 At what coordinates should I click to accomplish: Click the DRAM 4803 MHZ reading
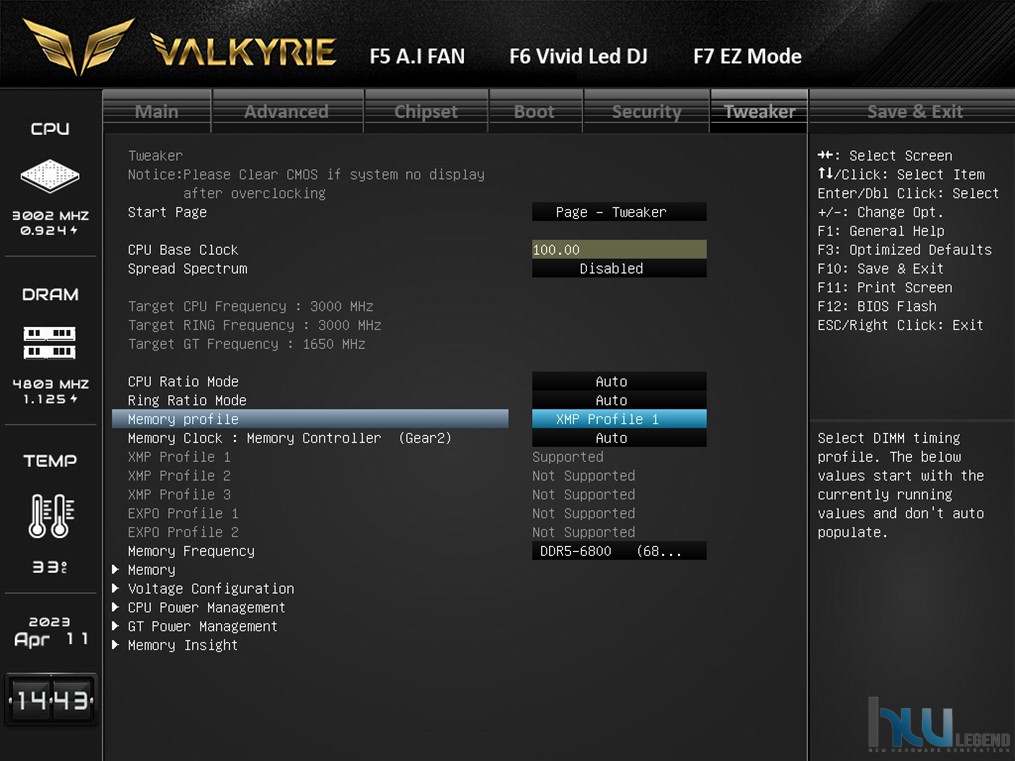[x=50, y=384]
